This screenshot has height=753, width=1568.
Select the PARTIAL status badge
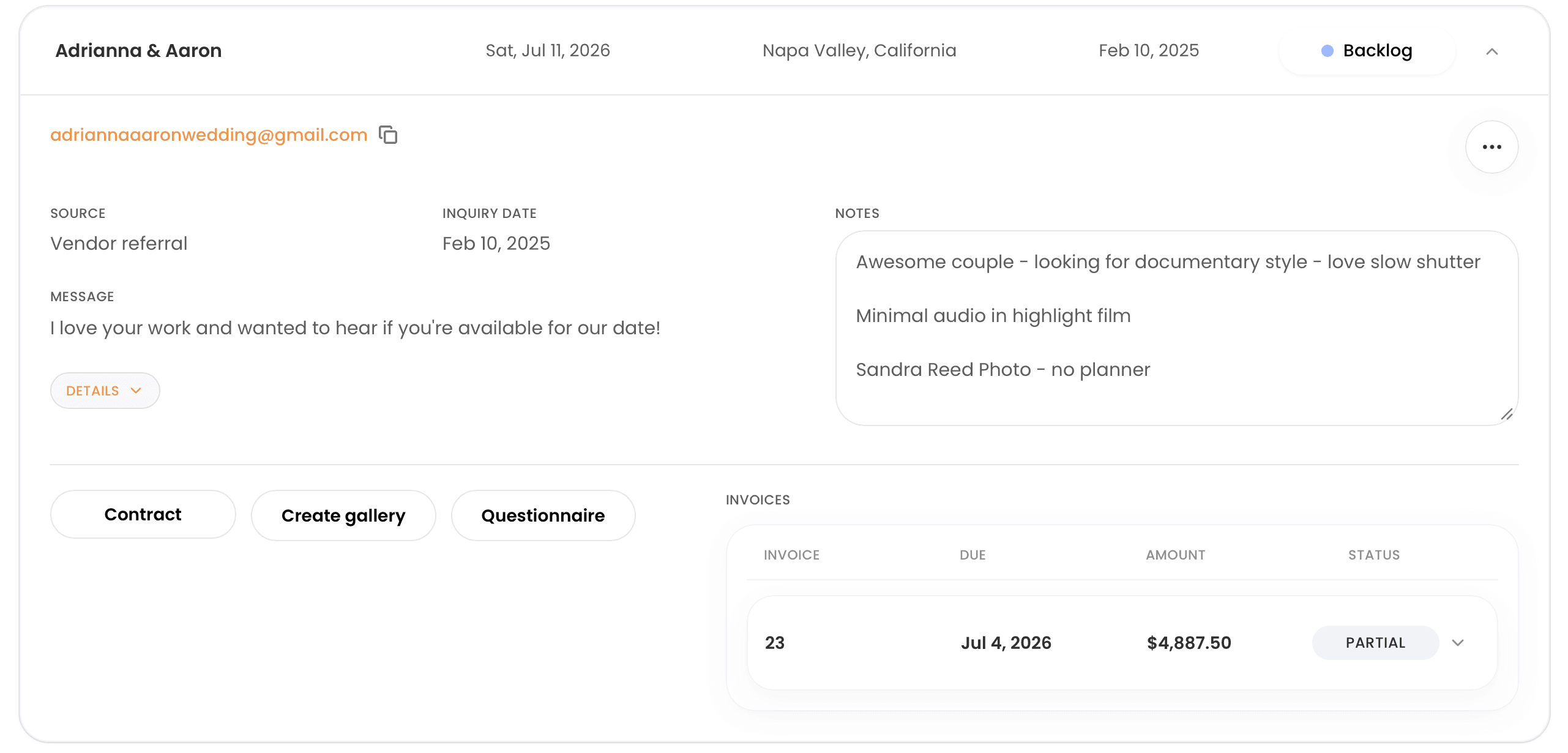pos(1375,643)
